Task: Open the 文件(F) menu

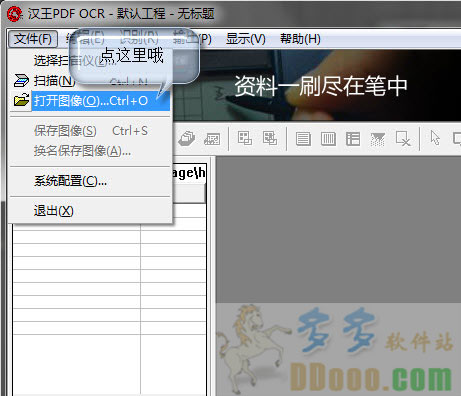Action: (33, 39)
